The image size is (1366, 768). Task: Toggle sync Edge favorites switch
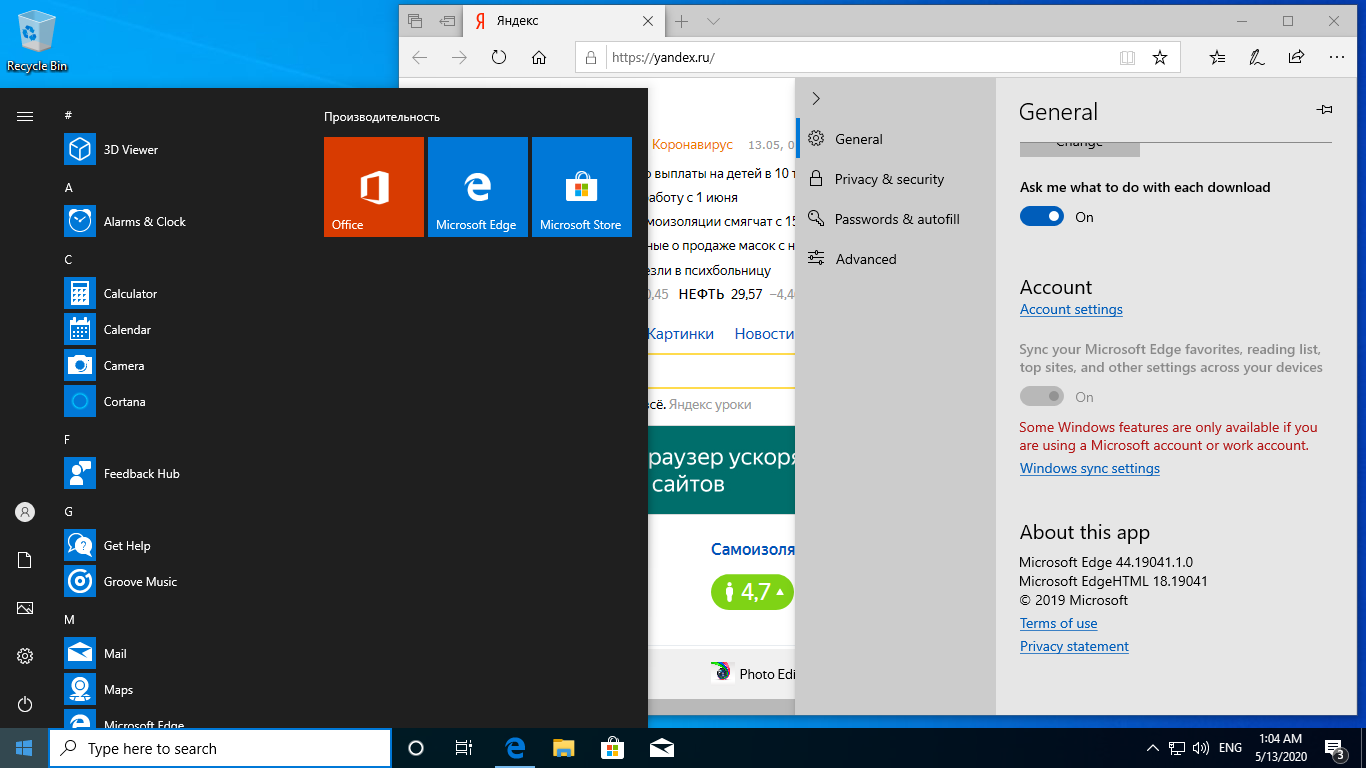point(1042,397)
